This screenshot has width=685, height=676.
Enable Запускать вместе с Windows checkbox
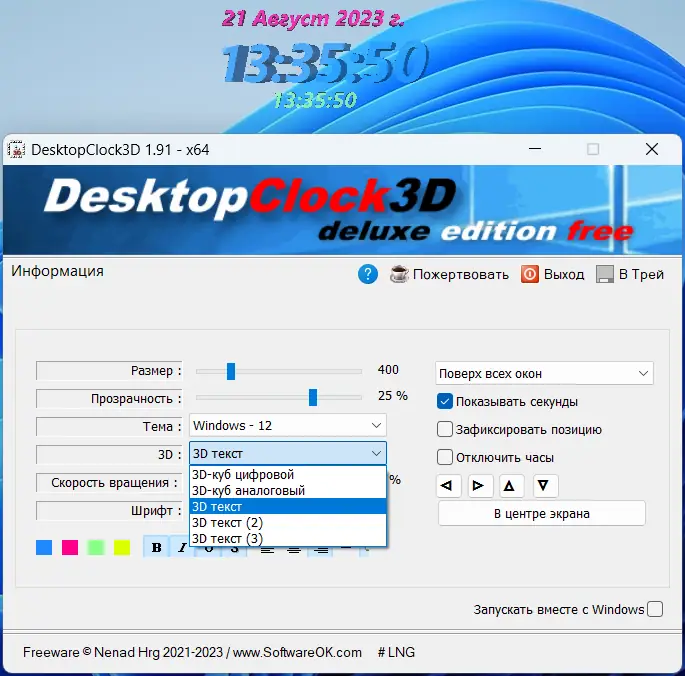[655, 609]
